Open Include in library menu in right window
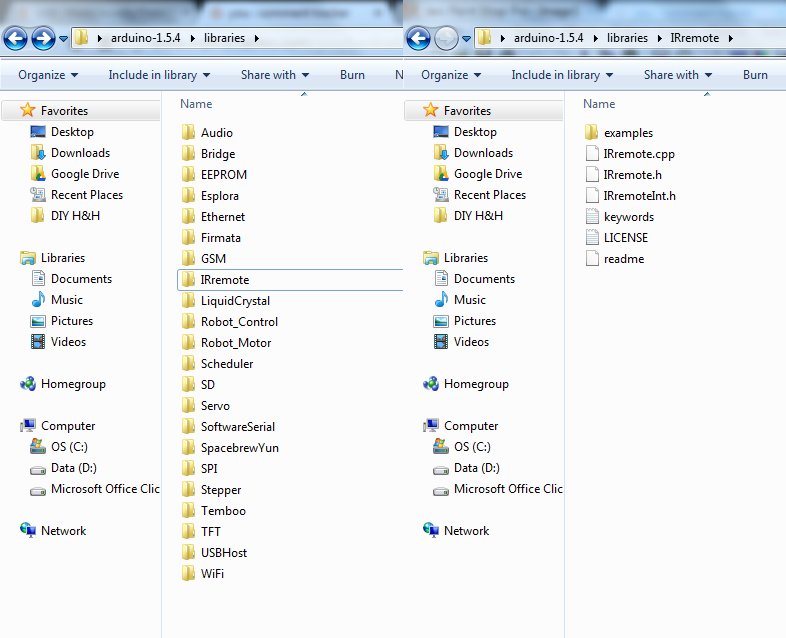Image resolution: width=786 pixels, height=638 pixels. click(562, 75)
